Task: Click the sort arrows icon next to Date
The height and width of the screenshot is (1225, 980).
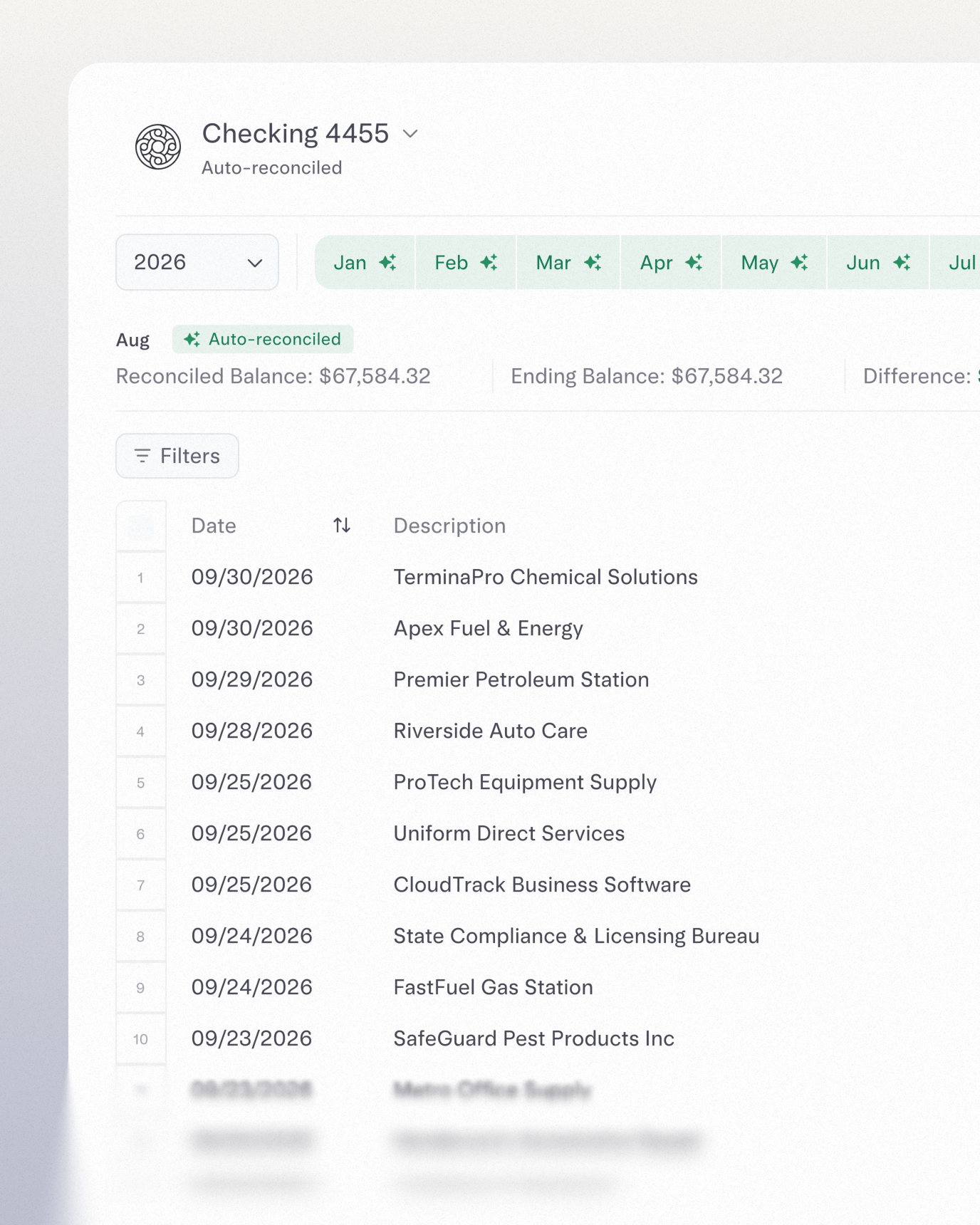Action: (342, 526)
